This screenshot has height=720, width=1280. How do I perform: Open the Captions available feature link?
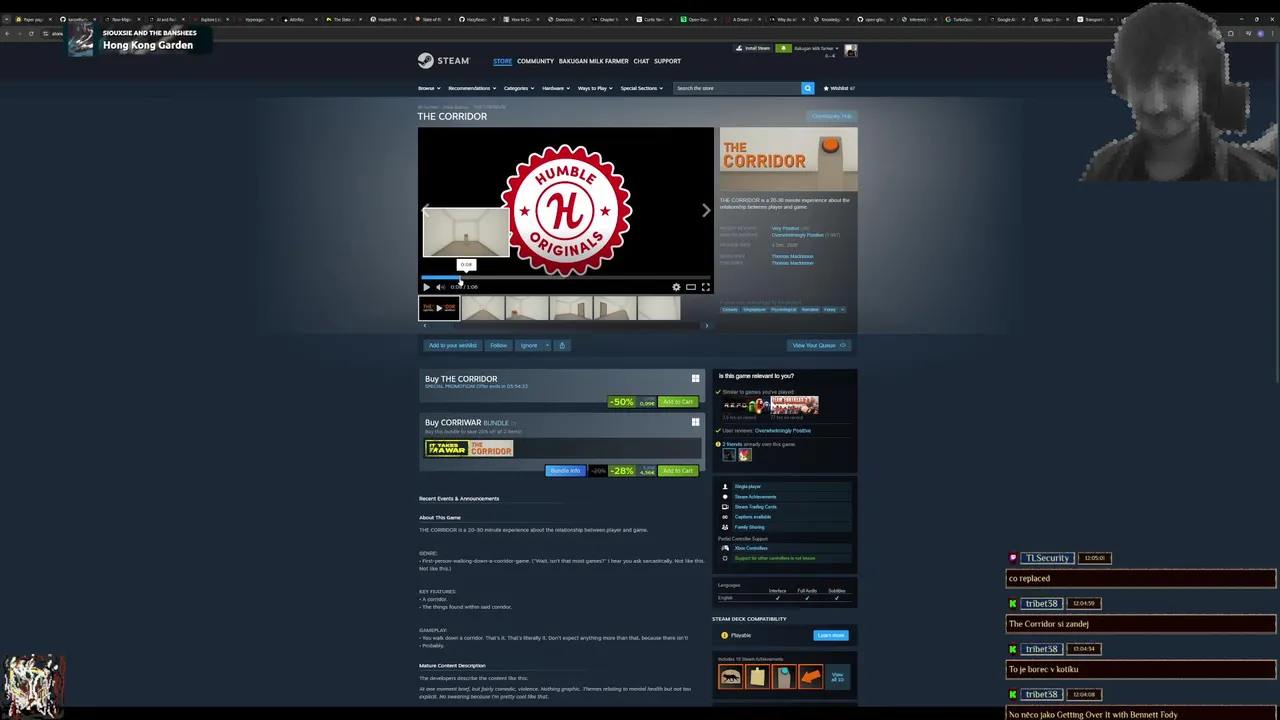[x=752, y=517]
